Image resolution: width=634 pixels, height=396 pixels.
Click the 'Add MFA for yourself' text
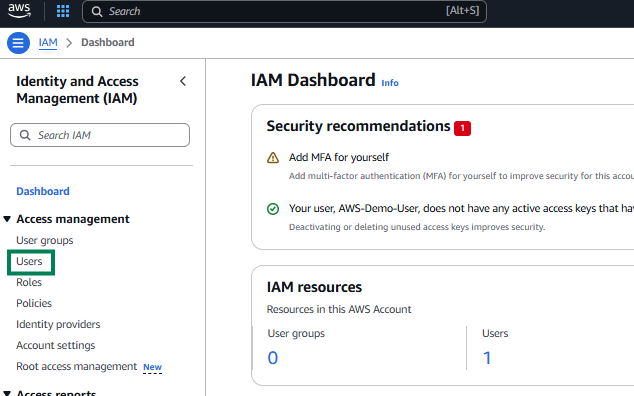coord(339,157)
